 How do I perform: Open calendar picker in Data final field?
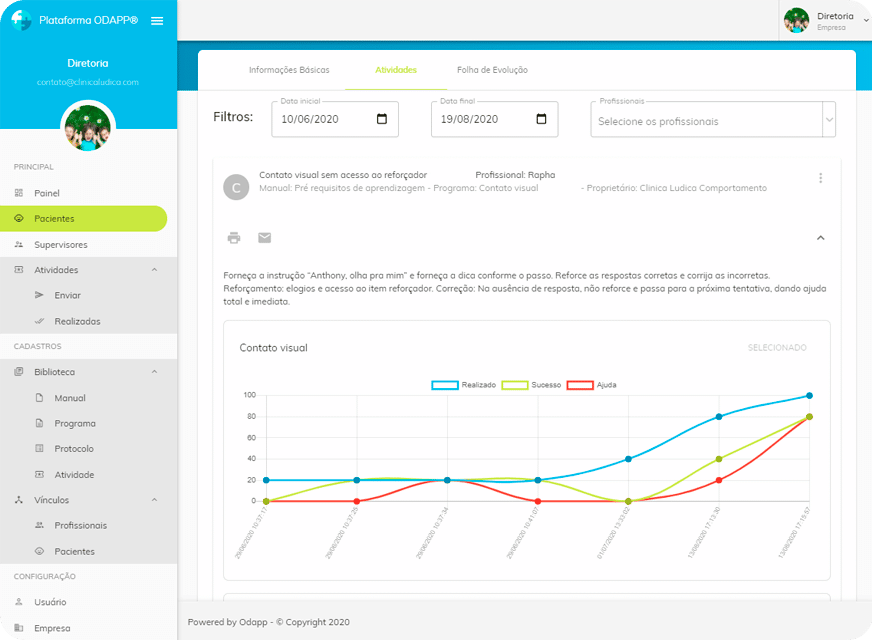pos(542,119)
